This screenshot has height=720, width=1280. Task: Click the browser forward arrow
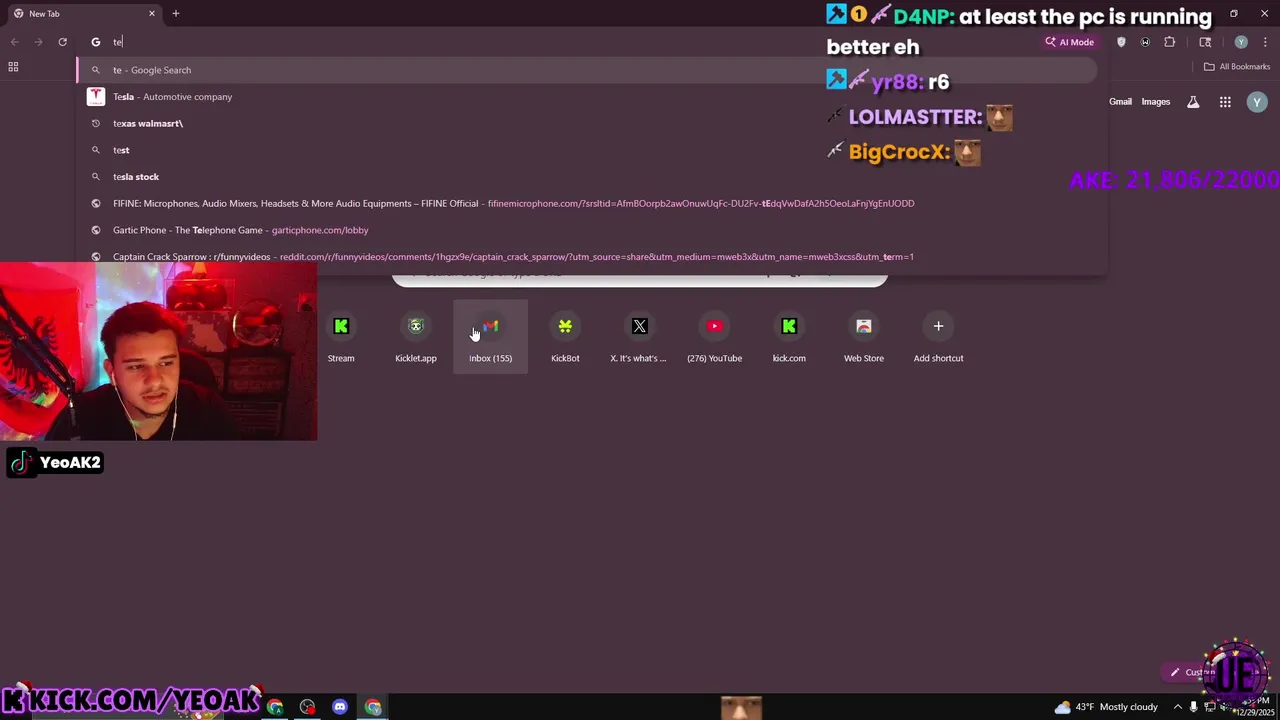[x=38, y=42]
